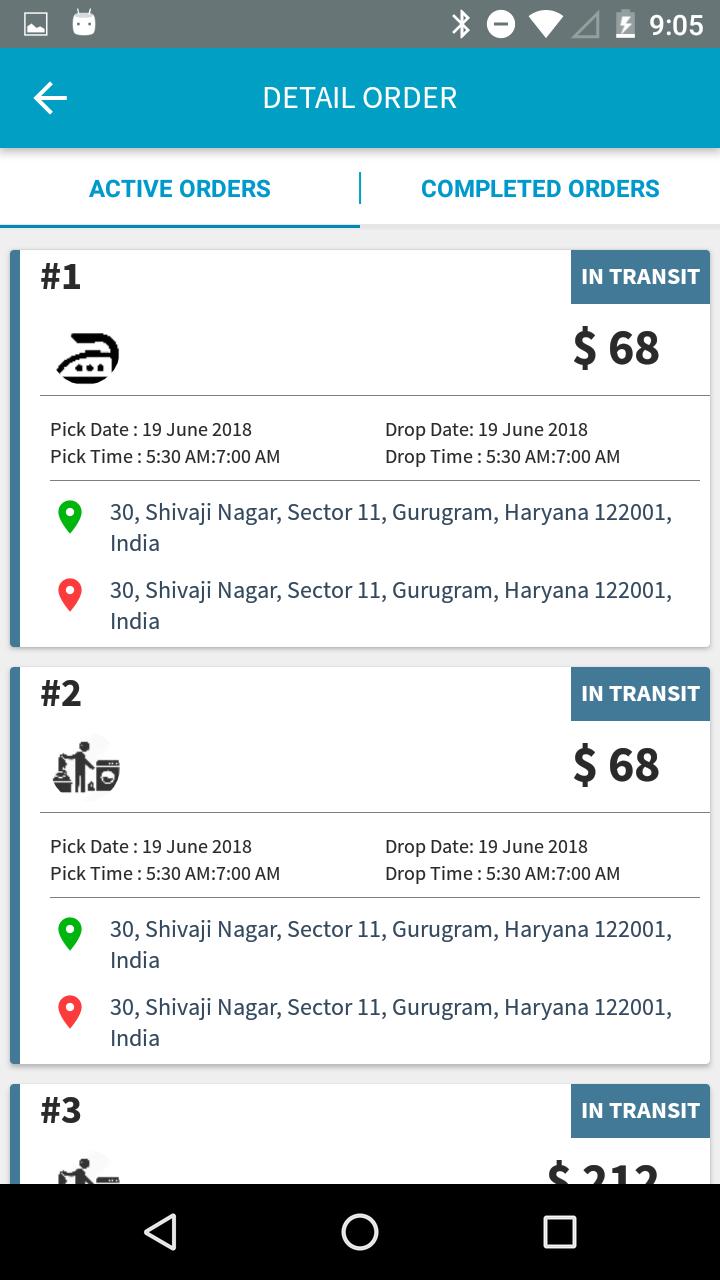Tap the back arrow in header
The image size is (720, 1280).
pyautogui.click(x=50, y=98)
